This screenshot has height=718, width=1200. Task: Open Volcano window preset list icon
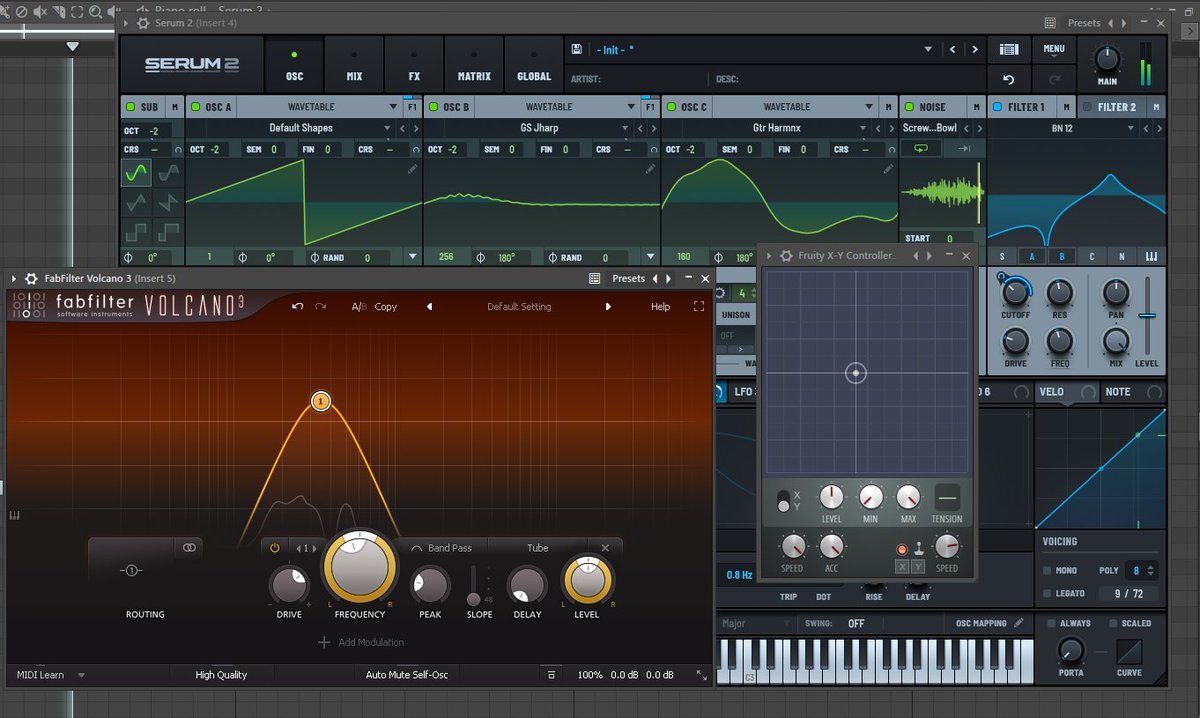(x=595, y=279)
